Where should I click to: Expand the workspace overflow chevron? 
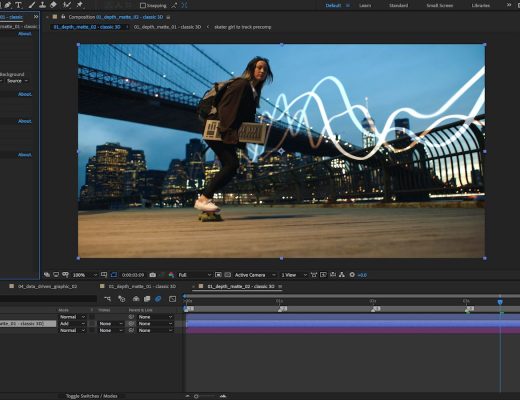pos(509,5)
